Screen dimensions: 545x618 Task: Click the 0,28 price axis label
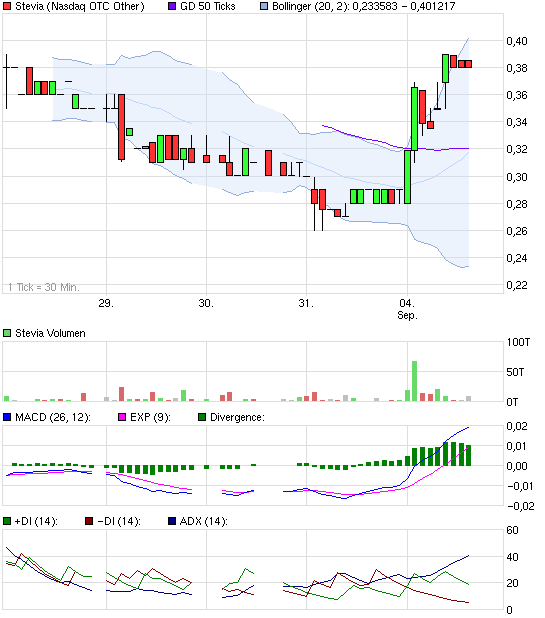click(517, 204)
